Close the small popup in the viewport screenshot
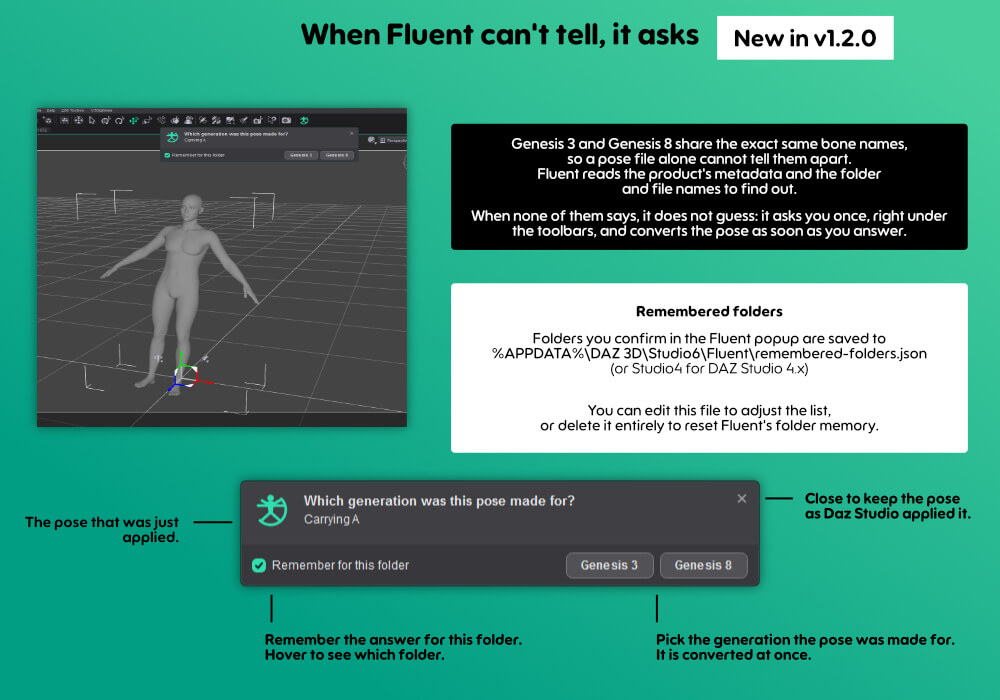 351,133
